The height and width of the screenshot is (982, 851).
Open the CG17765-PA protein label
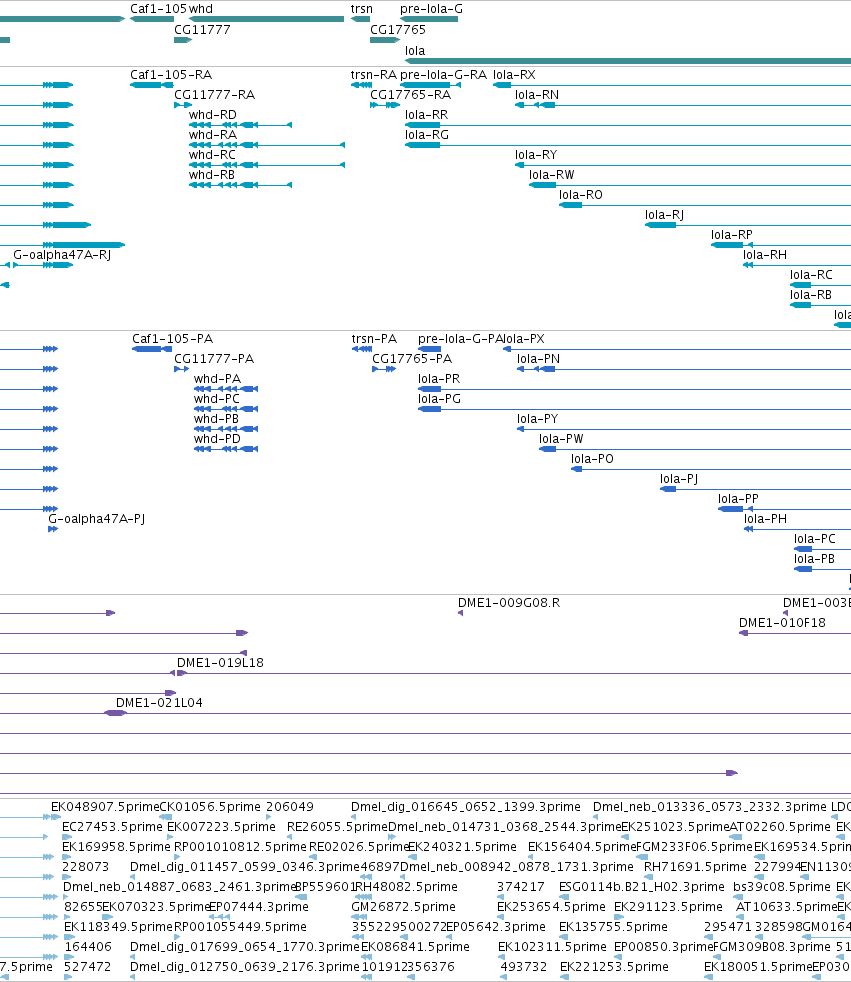(412, 359)
